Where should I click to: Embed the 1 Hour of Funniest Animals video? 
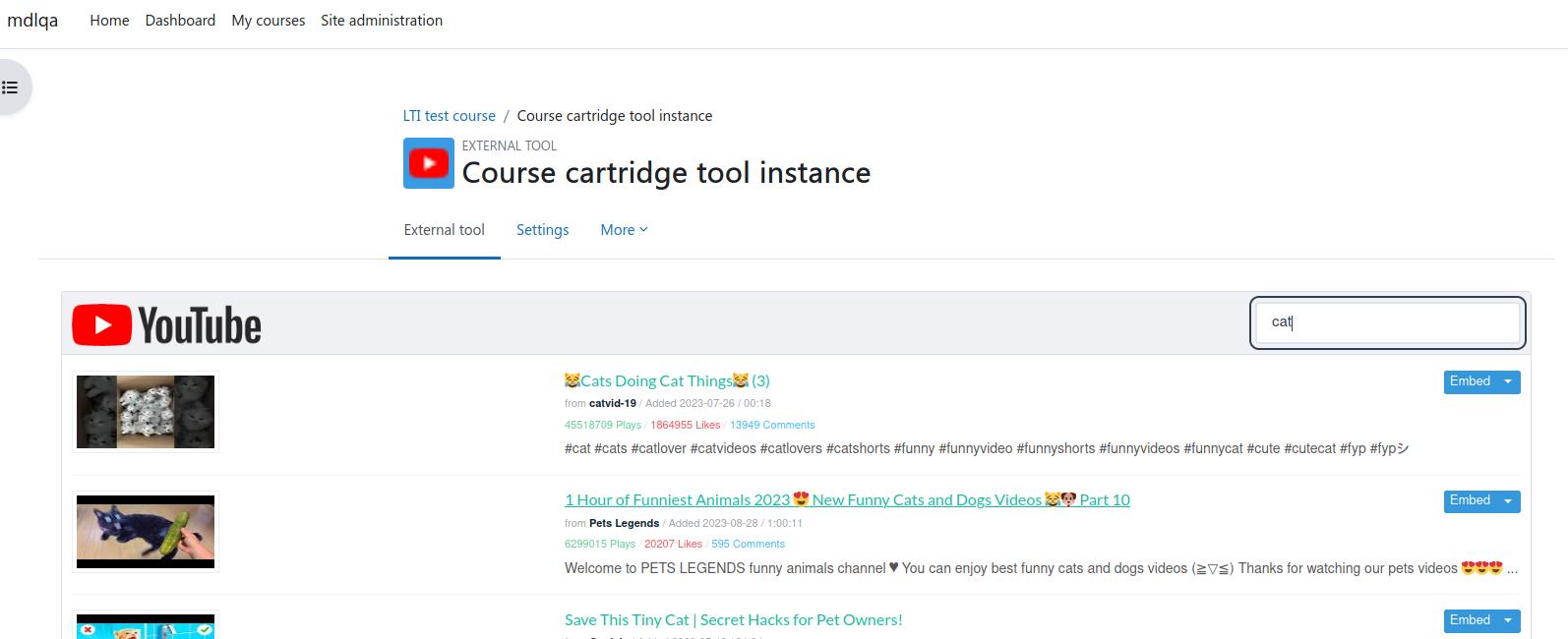tap(1470, 500)
